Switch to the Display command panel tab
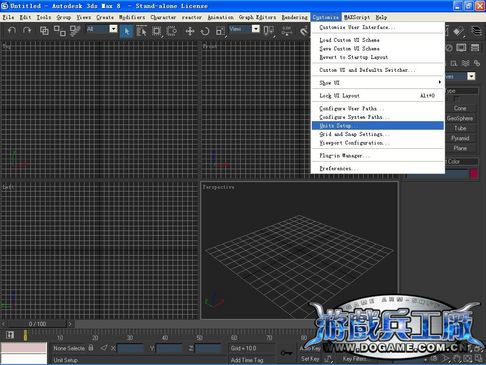Screen dimensions: 486x365 pos(461,47)
